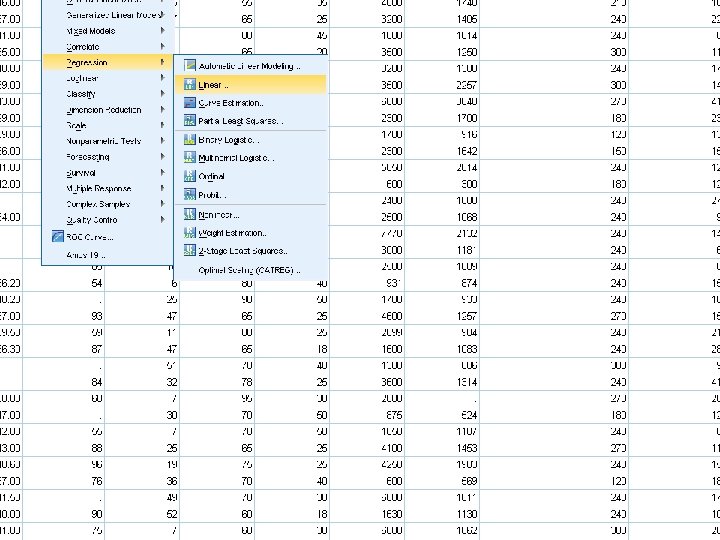Open the Forecasting menu item
Image resolution: width=720 pixels, height=540 pixels.
pyautogui.click(x=107, y=157)
